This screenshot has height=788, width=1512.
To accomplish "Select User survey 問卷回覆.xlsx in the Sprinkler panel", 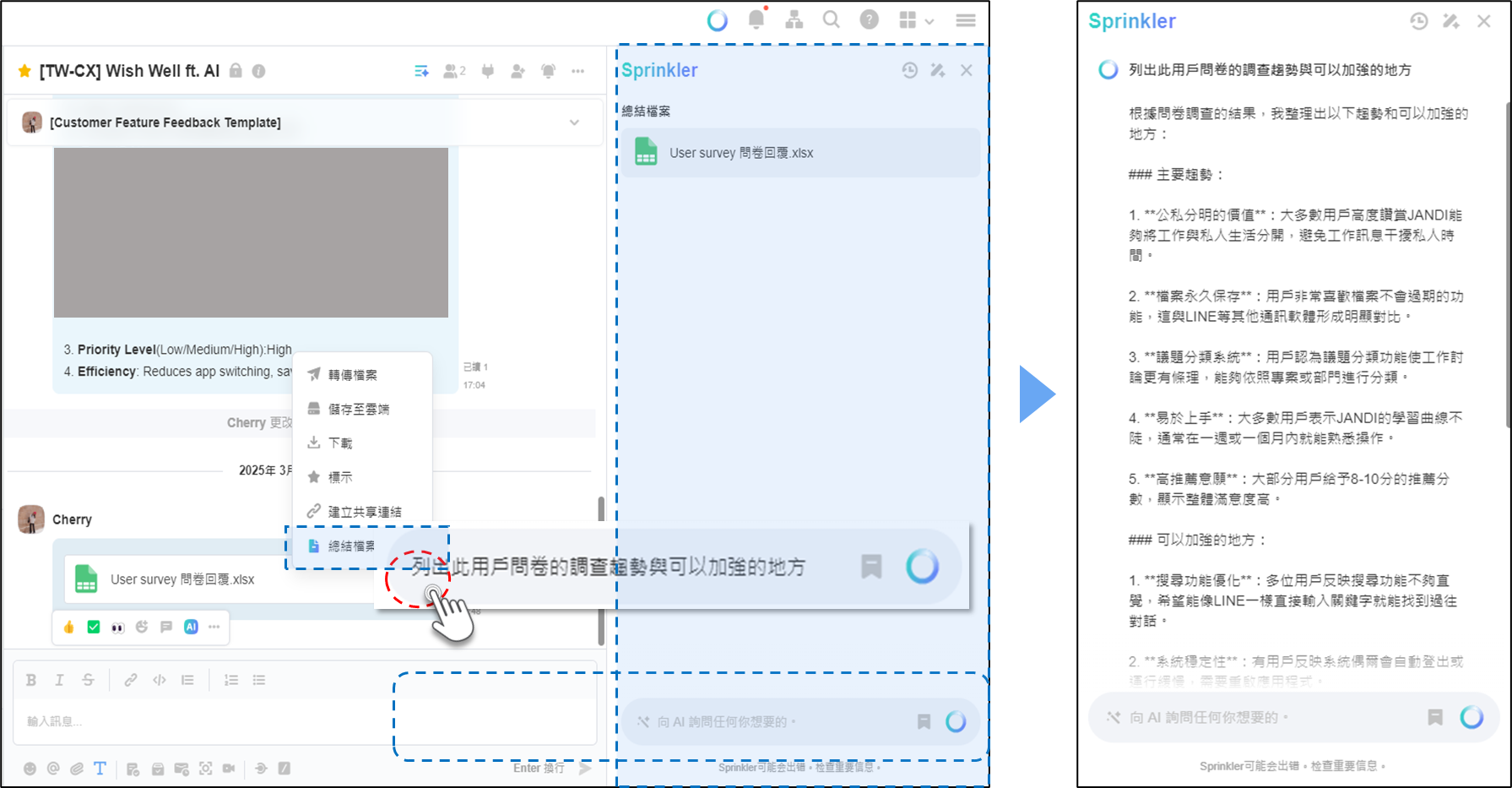I will pyautogui.click(x=800, y=153).
